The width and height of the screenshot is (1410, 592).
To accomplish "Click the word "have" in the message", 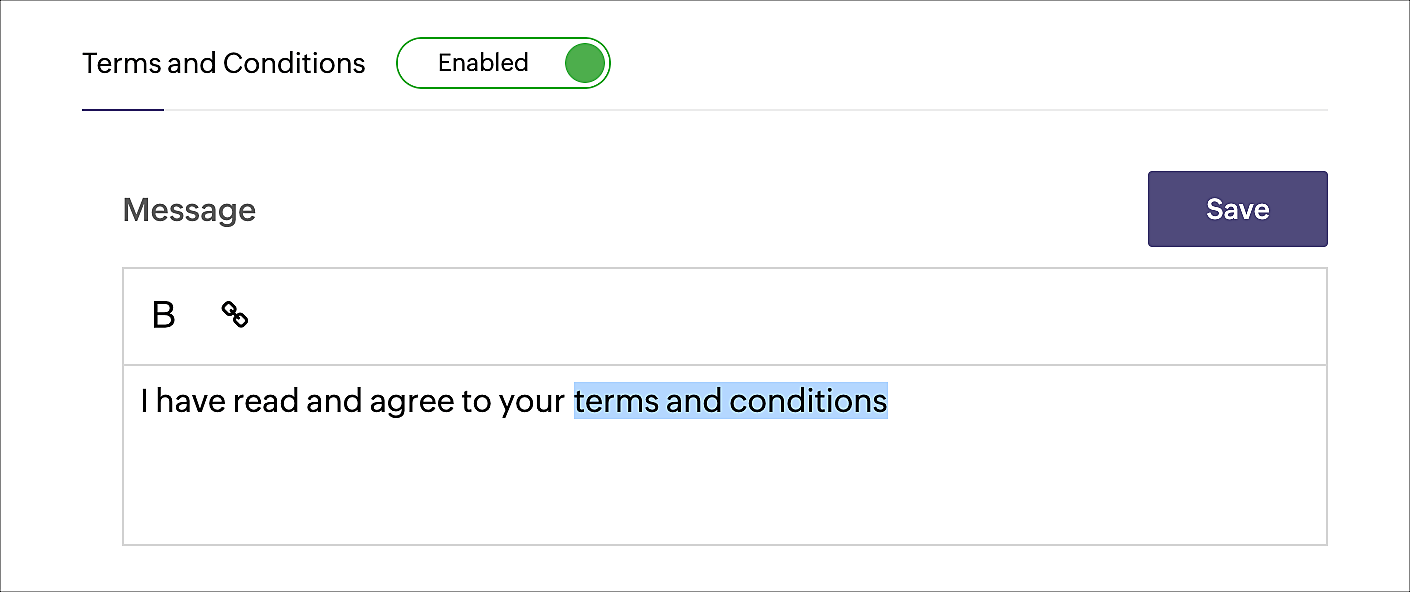I will coord(191,401).
